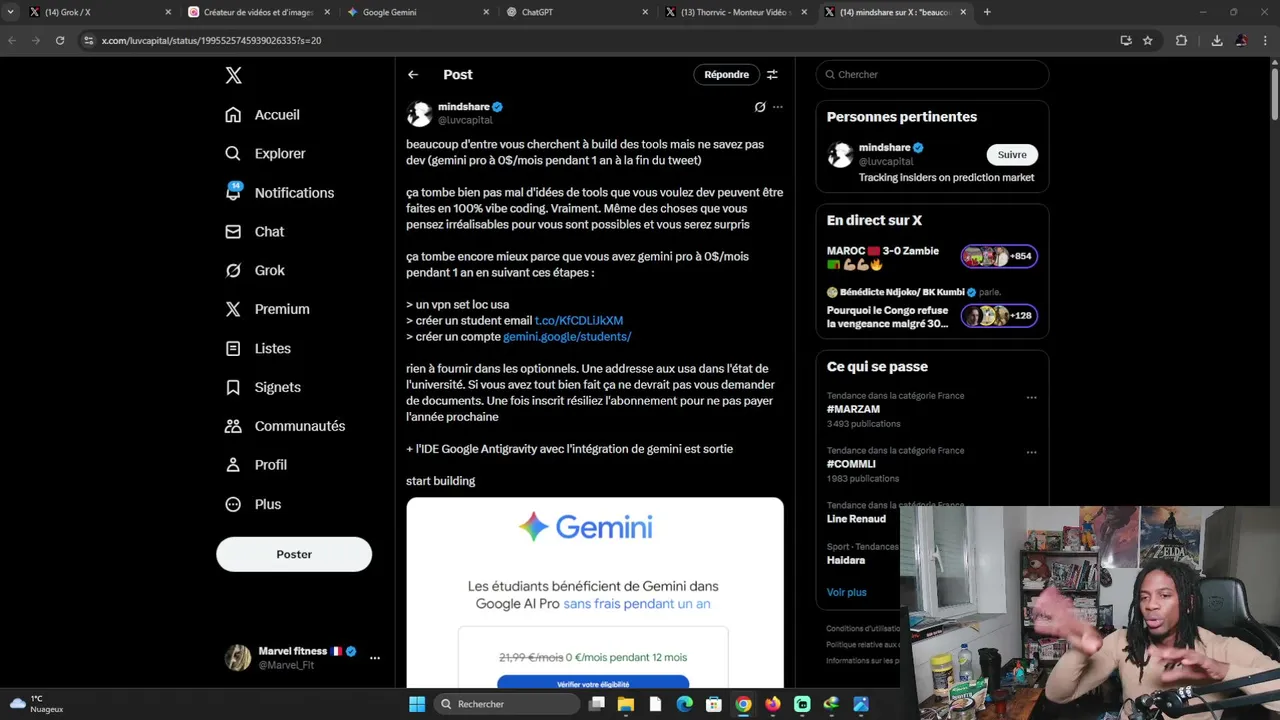Switch to the Thorrvic Monteur Vidéo tab
Image resolution: width=1280 pixels, height=720 pixels.
click(x=736, y=12)
